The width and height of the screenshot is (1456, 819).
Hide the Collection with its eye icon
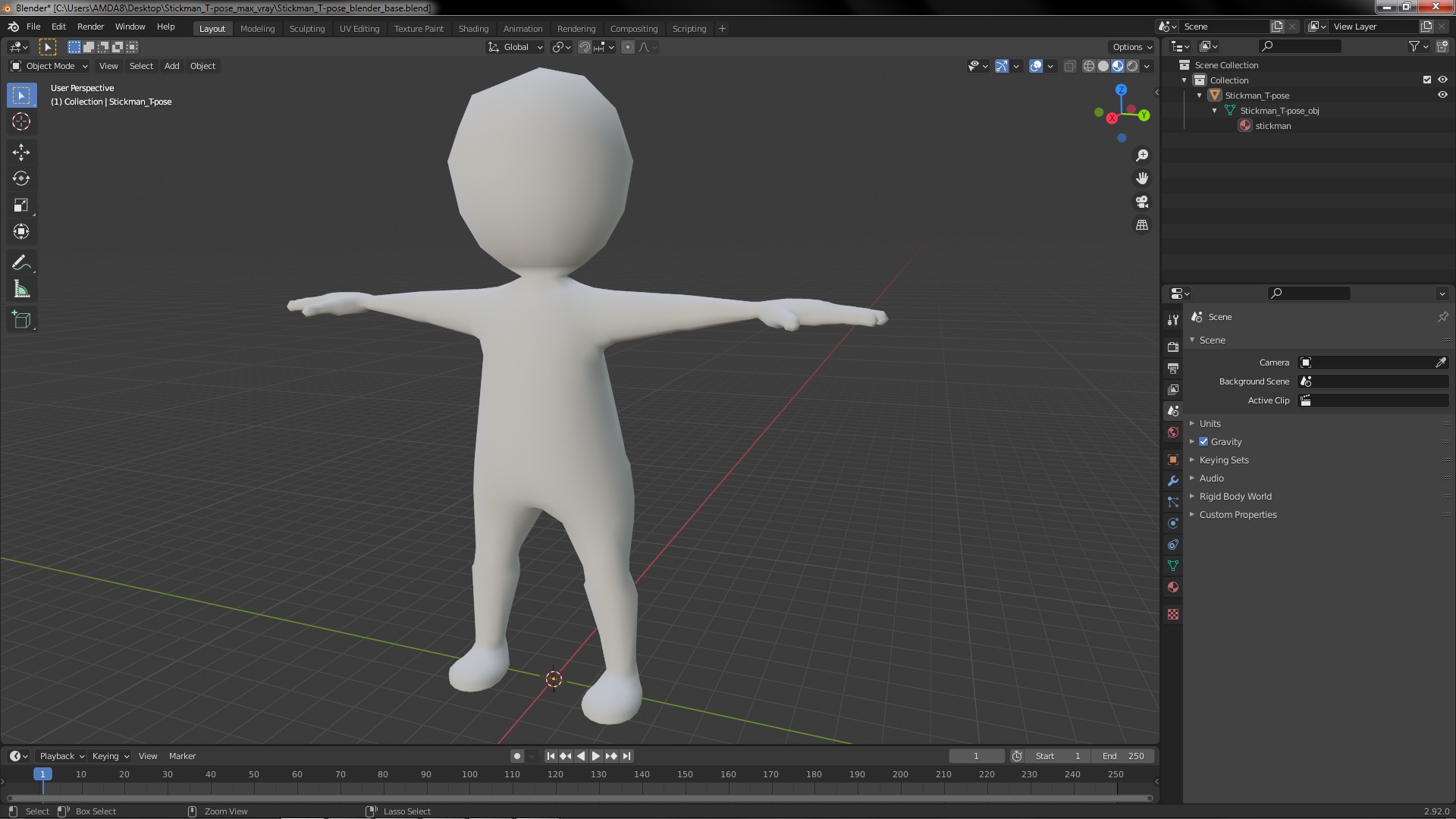tap(1442, 80)
